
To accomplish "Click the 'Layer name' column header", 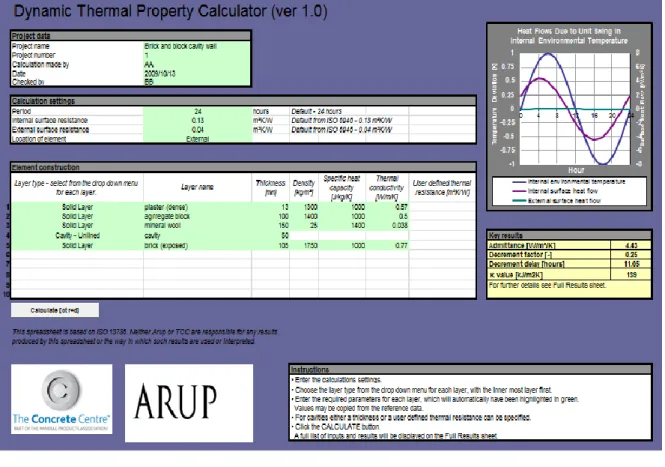I will 197,187.
